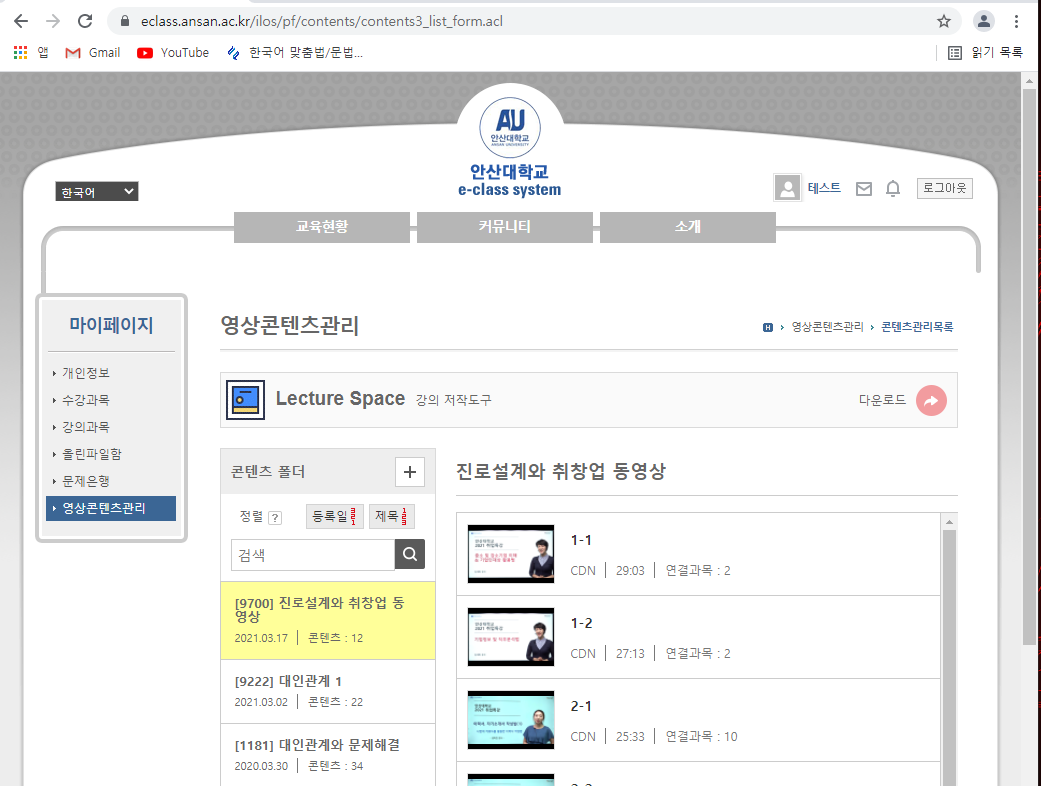1041x786 pixels.
Task: Open the 커뮤니티 menu tab
Action: (x=505, y=227)
